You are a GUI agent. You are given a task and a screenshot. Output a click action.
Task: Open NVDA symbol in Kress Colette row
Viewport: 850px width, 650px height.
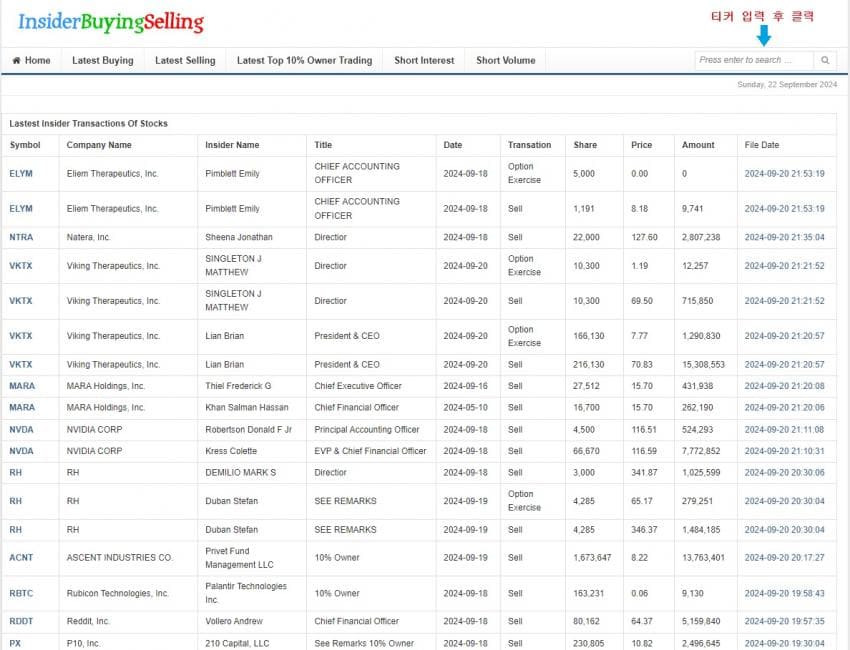[21, 451]
